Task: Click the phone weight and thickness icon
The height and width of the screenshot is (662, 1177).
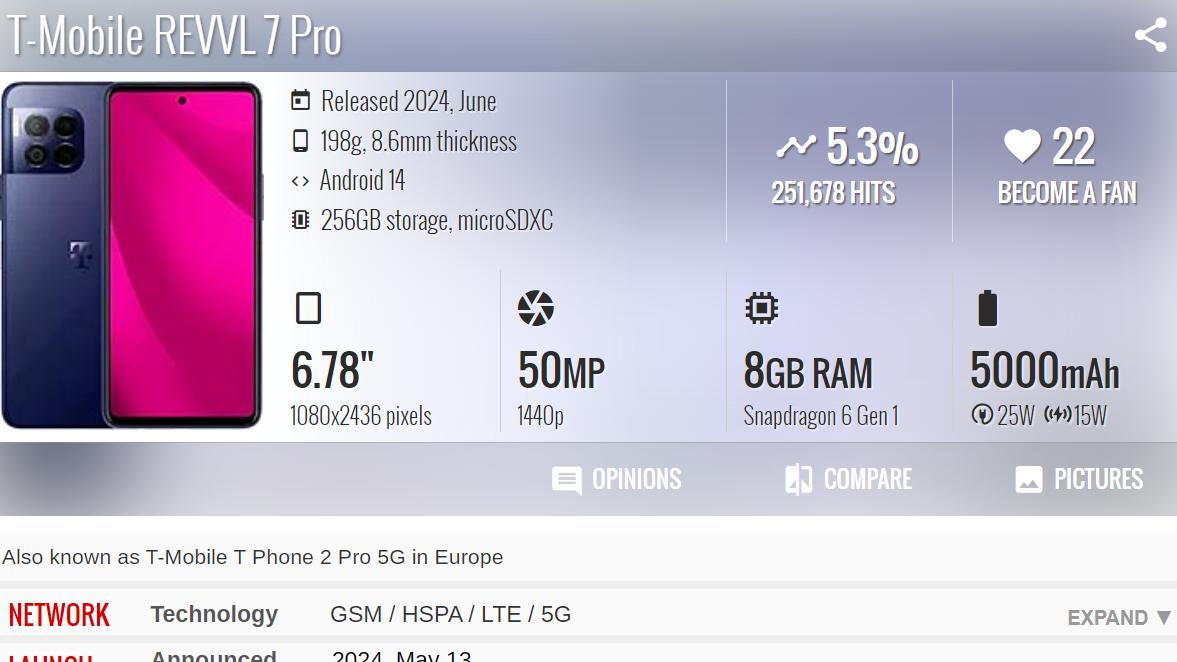Action: [x=300, y=141]
